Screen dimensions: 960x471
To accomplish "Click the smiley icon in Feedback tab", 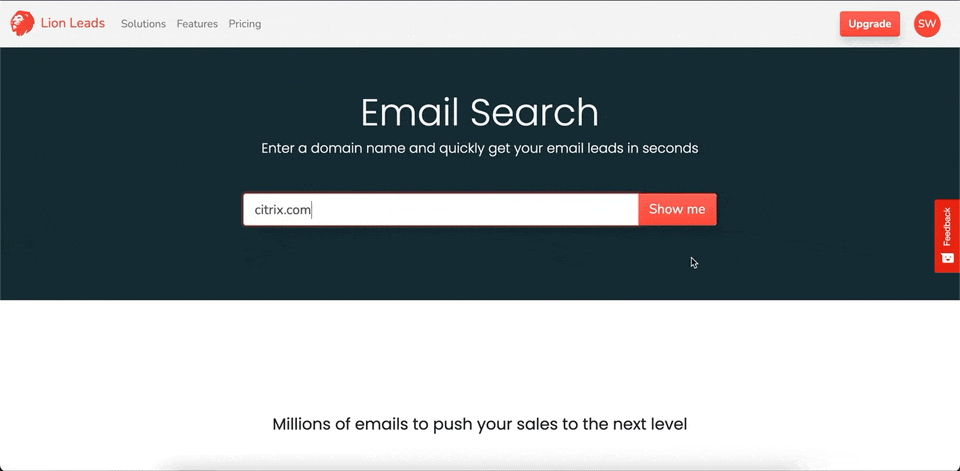I will pyautogui.click(x=947, y=258).
